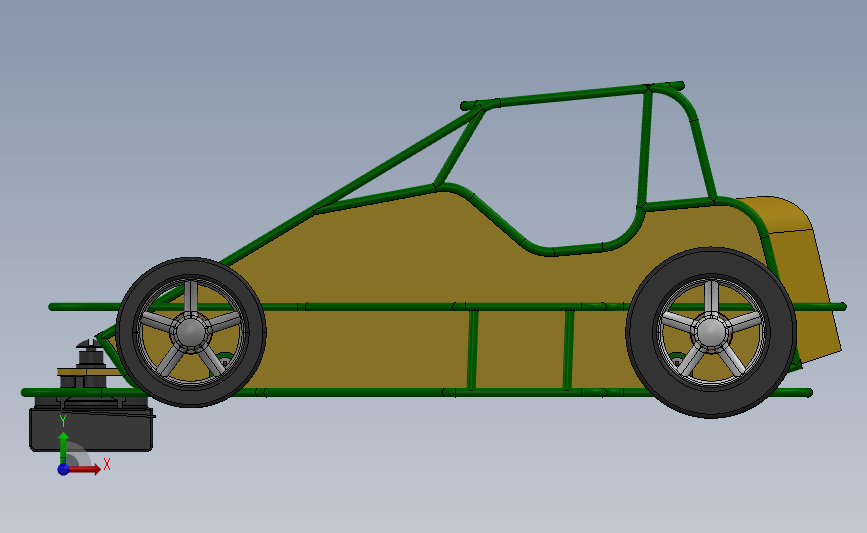Click the green Y axis label
Viewport: 867px width, 533px height.
63,422
